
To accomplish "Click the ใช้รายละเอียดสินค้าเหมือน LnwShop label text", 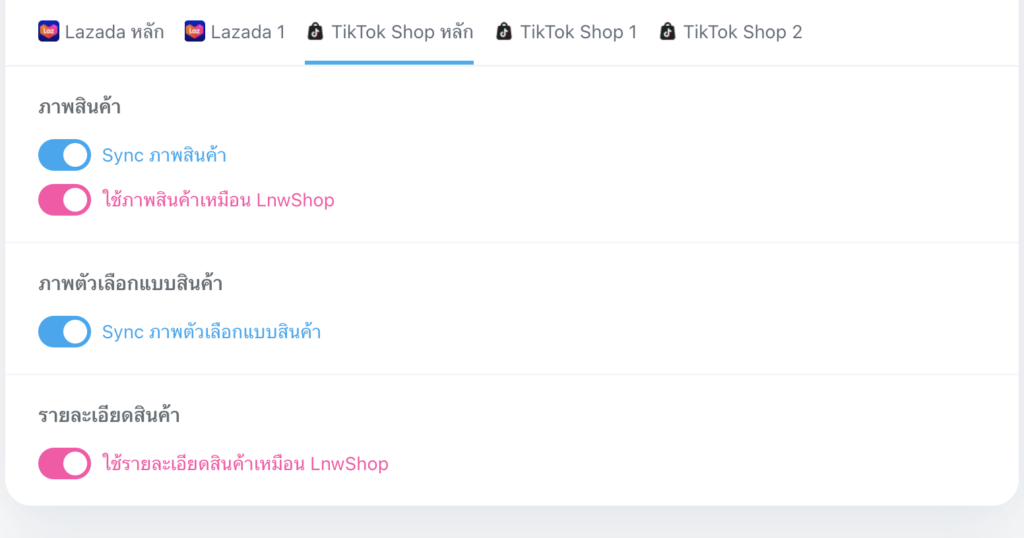I will pyautogui.click(x=245, y=464).
